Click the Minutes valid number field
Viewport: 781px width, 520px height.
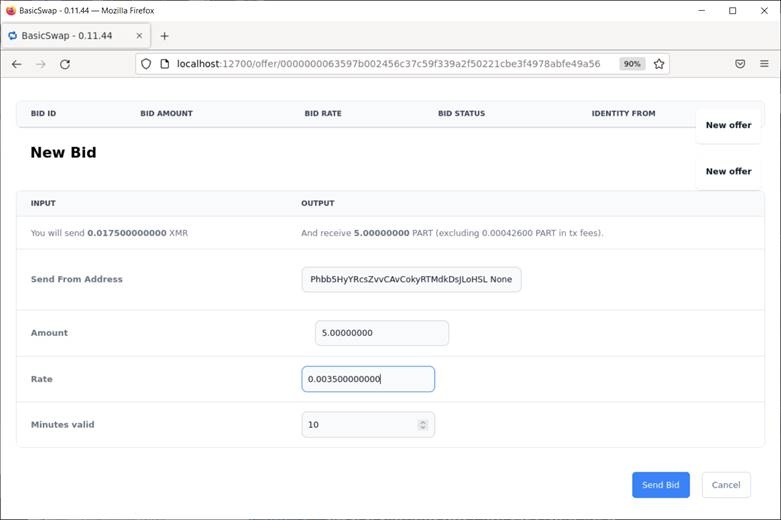(x=368, y=425)
